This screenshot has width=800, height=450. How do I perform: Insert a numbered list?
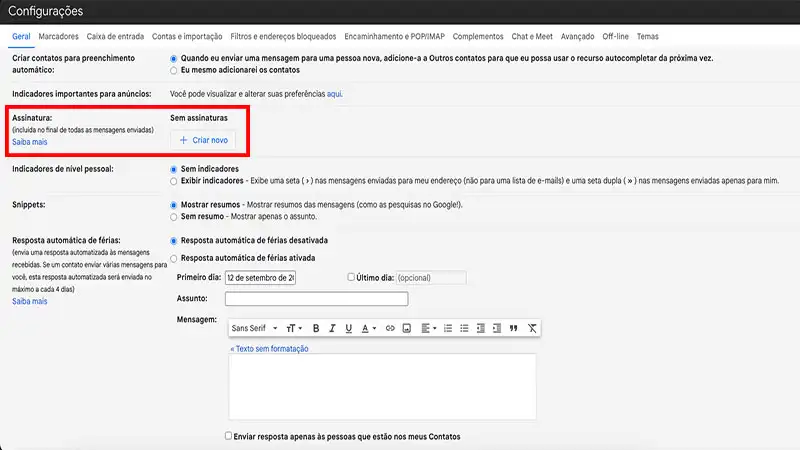pyautogui.click(x=448, y=328)
